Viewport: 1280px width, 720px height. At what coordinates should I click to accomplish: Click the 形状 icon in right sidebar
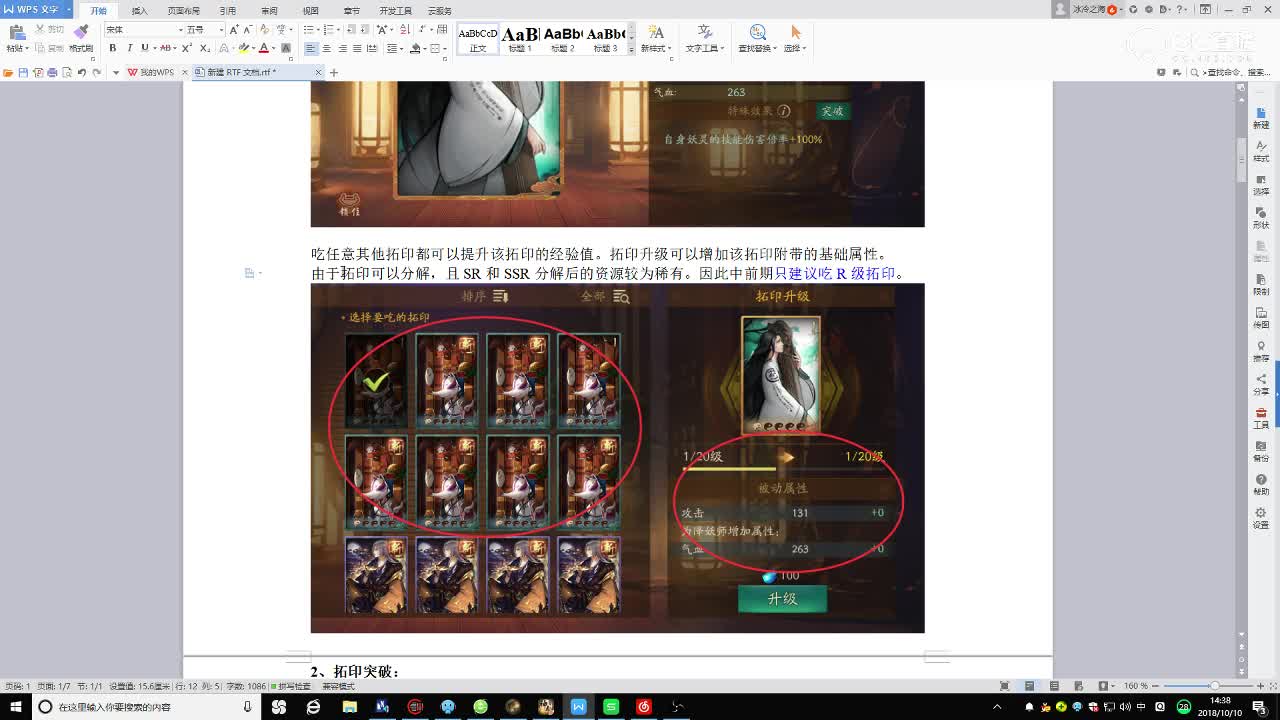(1261, 218)
